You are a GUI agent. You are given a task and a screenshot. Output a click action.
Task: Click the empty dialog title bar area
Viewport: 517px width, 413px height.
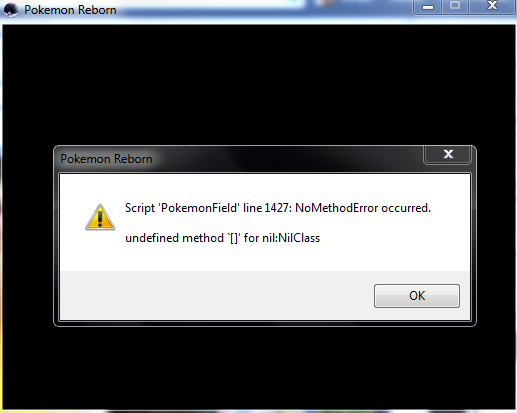tap(287, 159)
